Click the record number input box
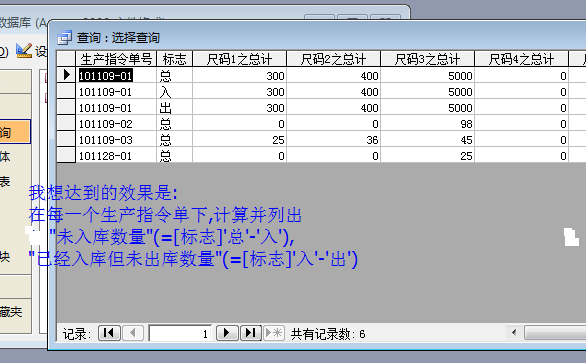The image size is (586, 363). tap(181, 333)
